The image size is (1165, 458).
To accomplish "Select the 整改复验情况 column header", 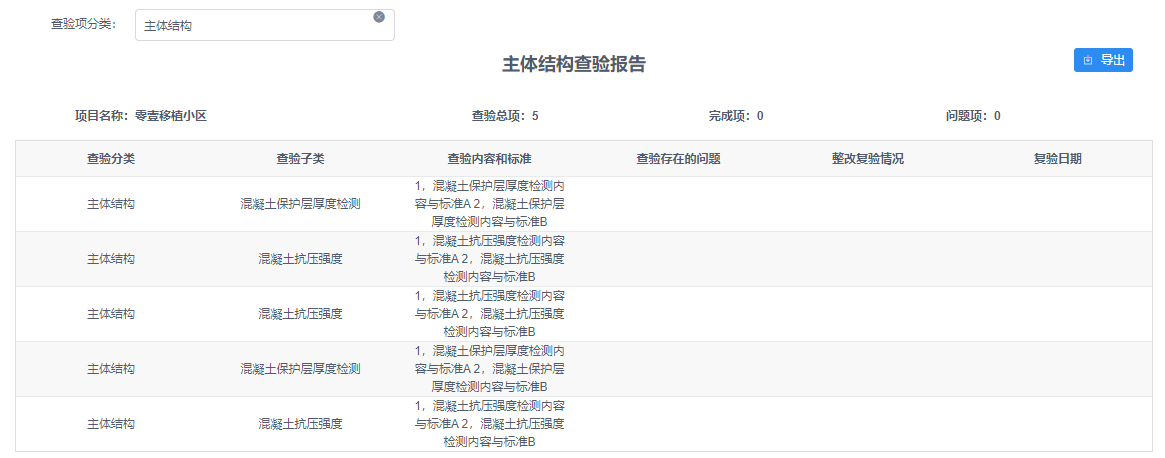I will tap(867, 159).
